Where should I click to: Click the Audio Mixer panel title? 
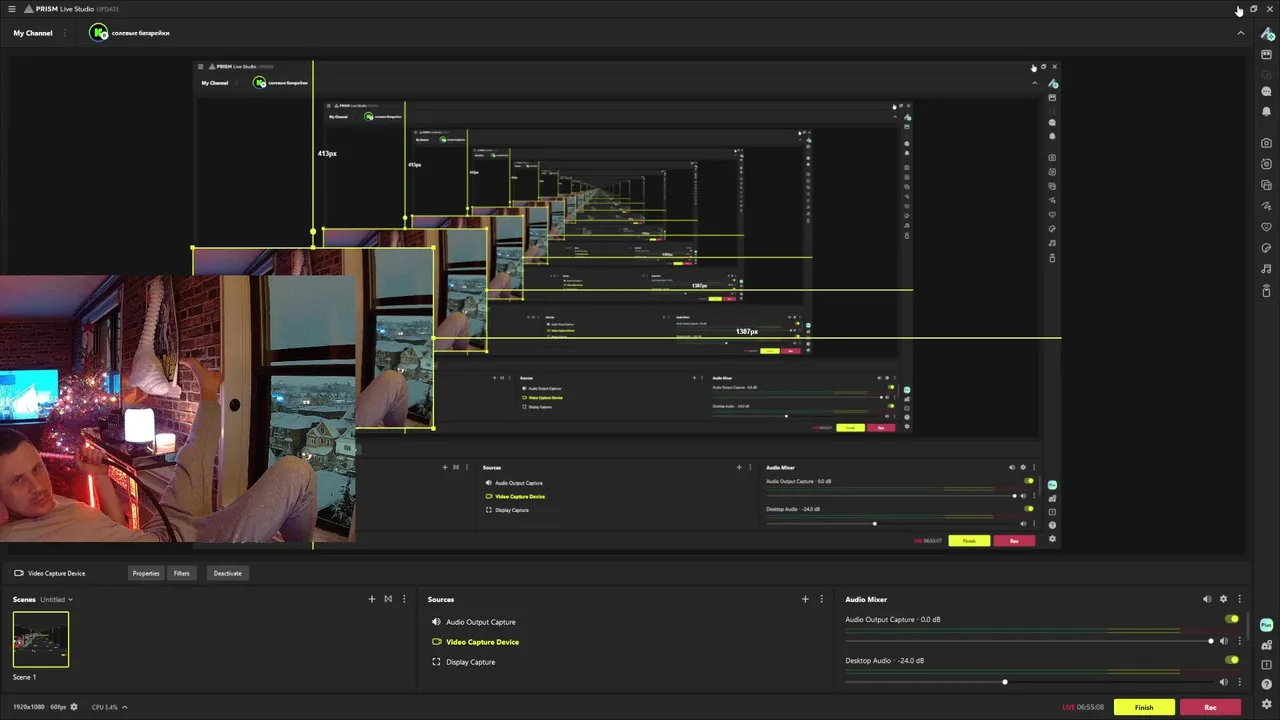click(866, 599)
